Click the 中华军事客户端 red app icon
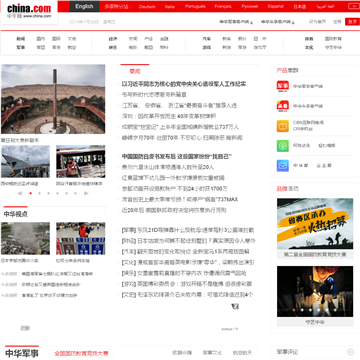The width and height of the screenshot is (360, 360). 283,86
